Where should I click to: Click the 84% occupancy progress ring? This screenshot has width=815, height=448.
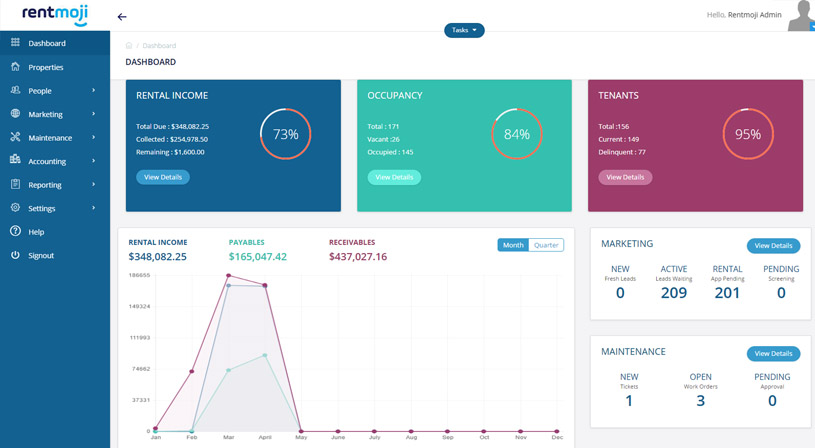tap(517, 134)
